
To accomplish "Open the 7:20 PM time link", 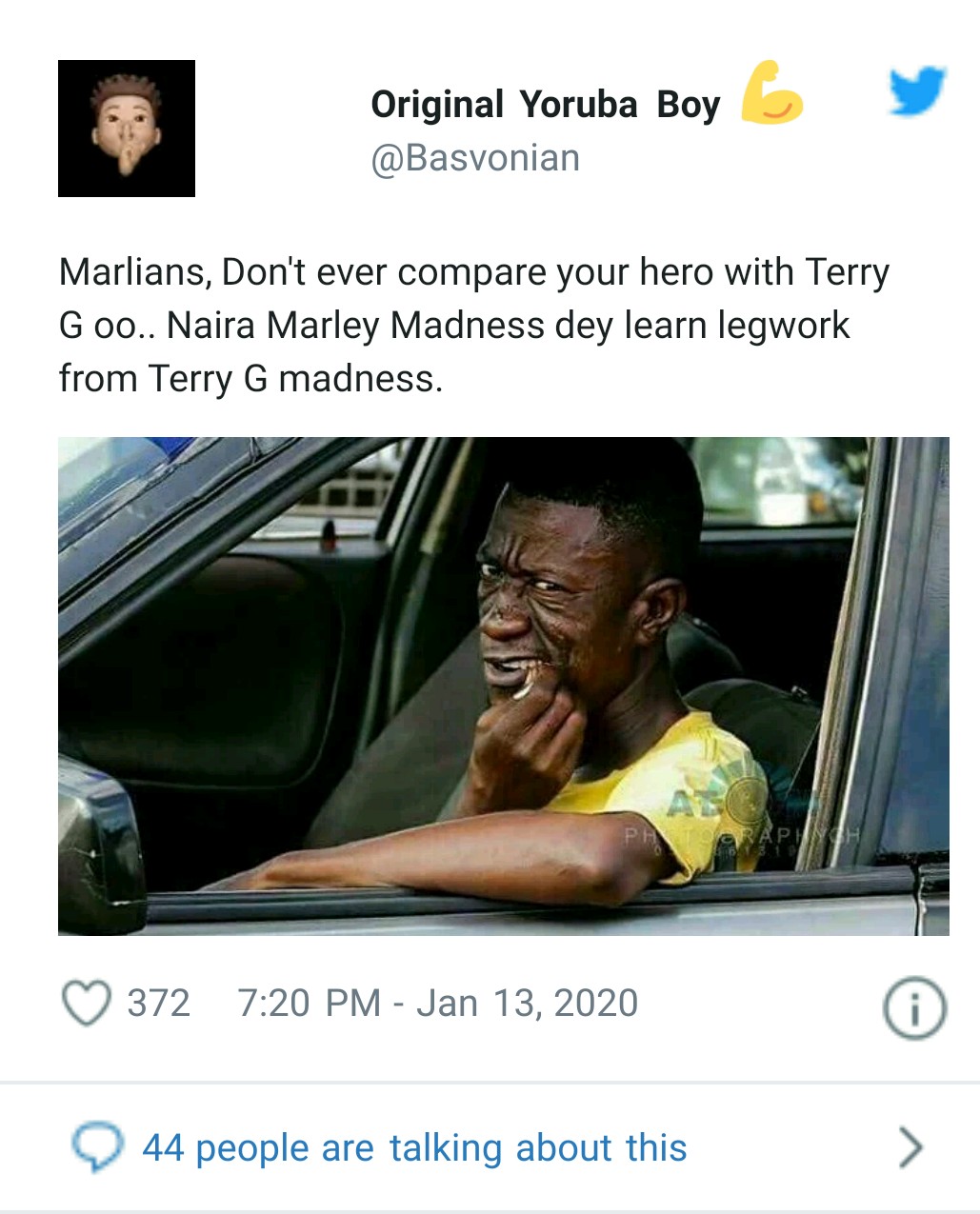I will (x=309, y=1004).
